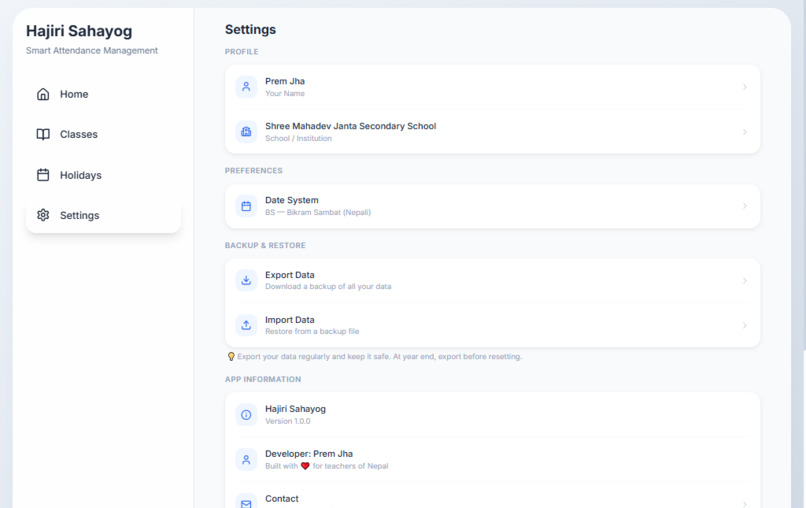Viewport: 806px width, 508px height.
Task: Open chevron on Contact row
Action: click(744, 504)
